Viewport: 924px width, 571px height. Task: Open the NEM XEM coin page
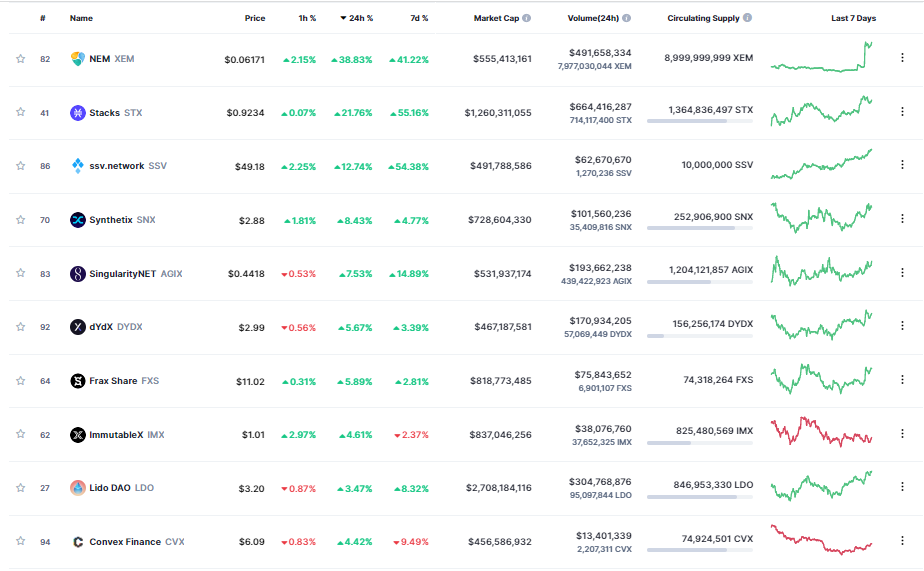[x=111, y=59]
